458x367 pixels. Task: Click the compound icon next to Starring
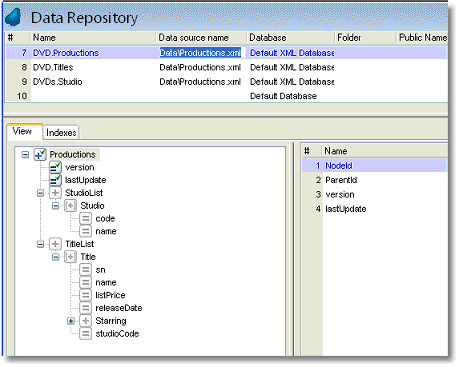tap(86, 321)
